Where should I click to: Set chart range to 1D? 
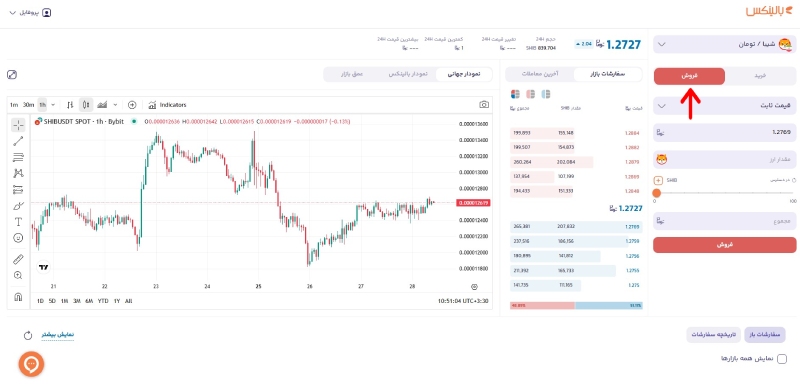(x=39, y=301)
